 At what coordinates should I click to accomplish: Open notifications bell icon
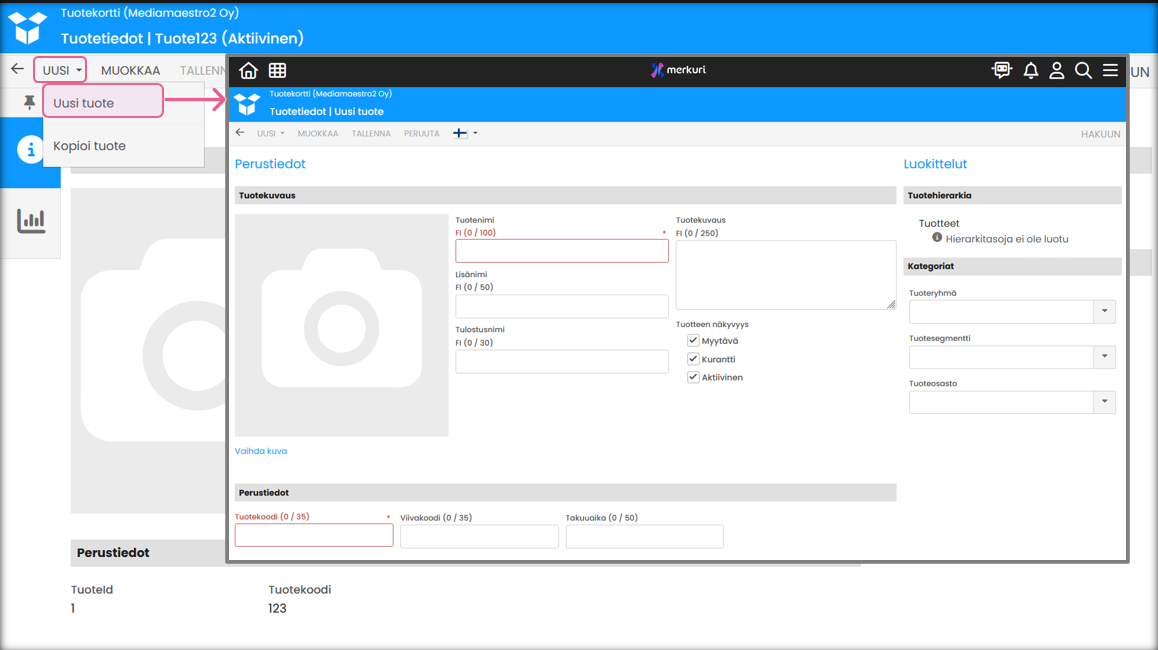[x=1030, y=70]
